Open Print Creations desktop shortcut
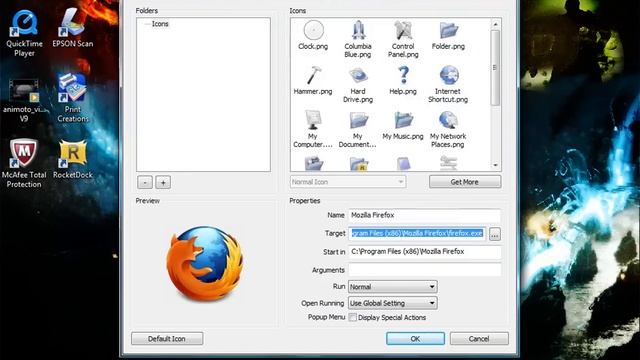640x360 pixels. coord(73,98)
